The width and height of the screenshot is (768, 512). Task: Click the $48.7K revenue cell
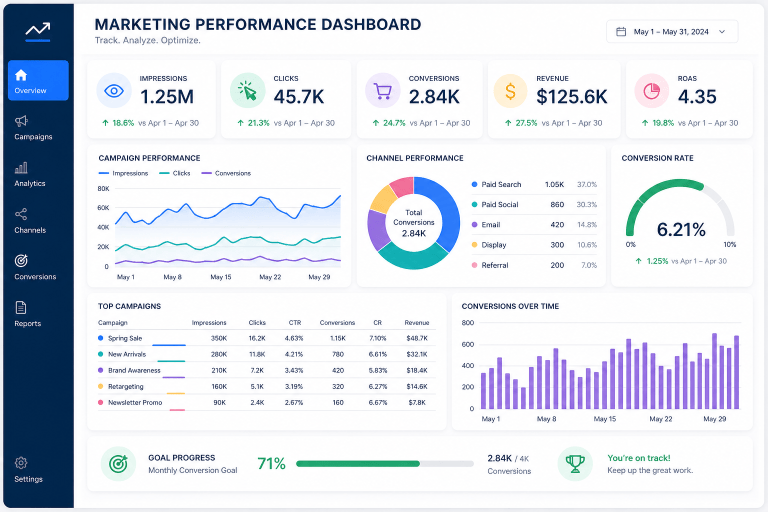tap(417, 338)
